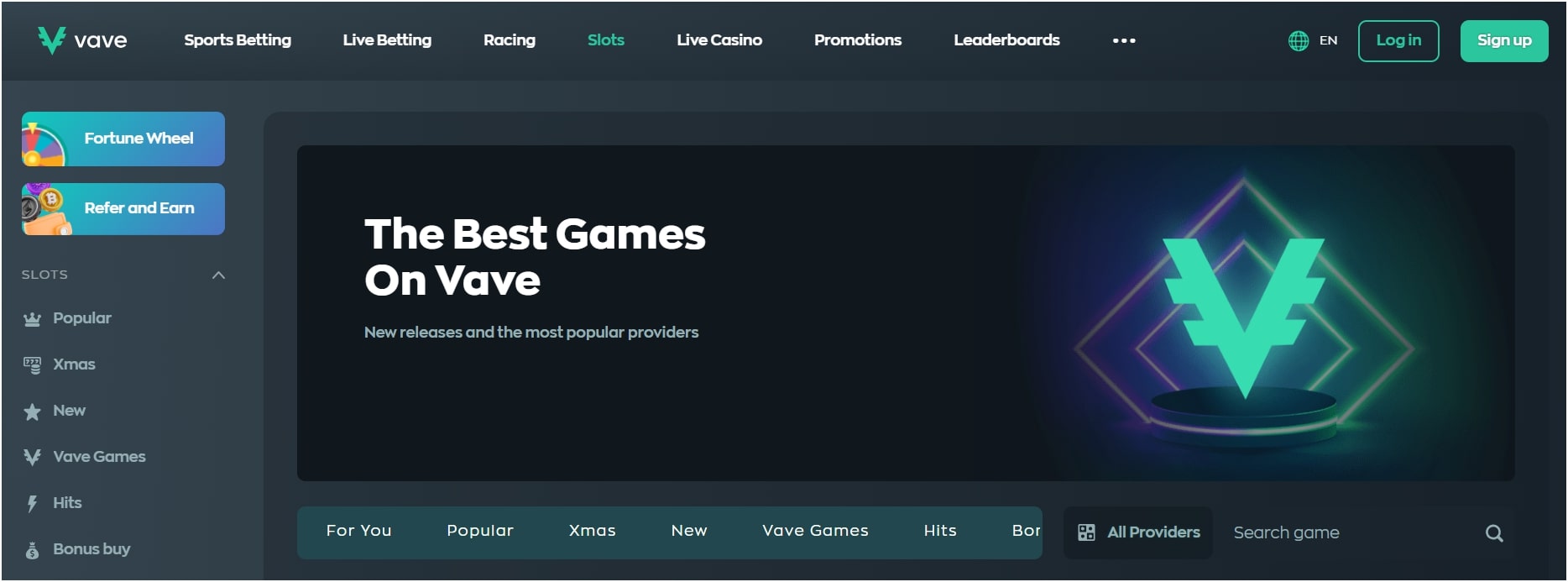Go to Sports Betting
1568x582 pixels.
coord(238,39)
